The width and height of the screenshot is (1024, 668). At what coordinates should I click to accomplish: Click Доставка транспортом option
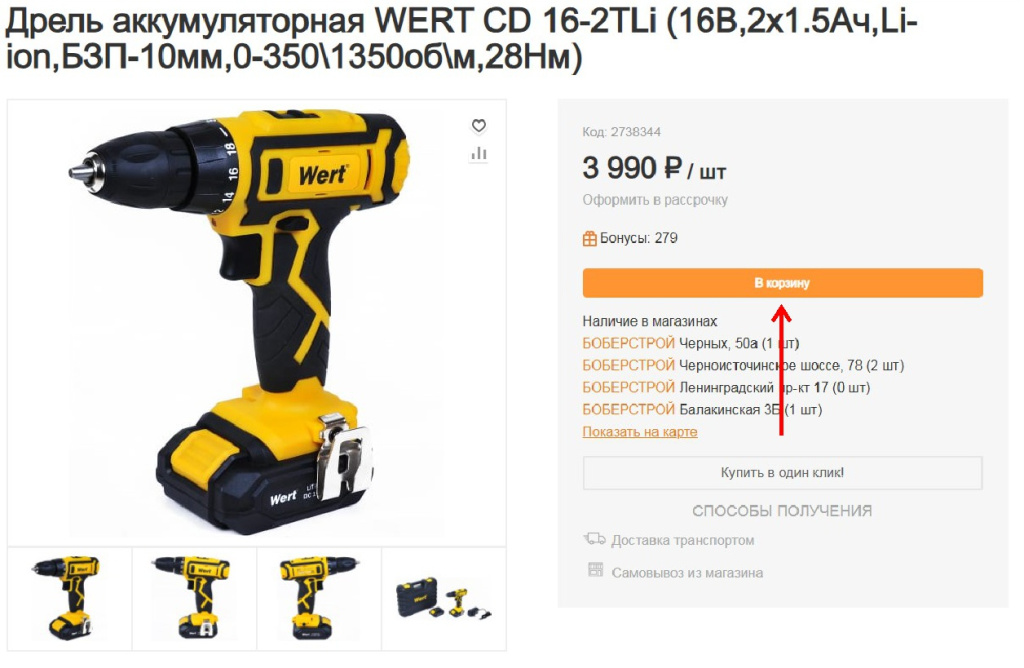682,541
